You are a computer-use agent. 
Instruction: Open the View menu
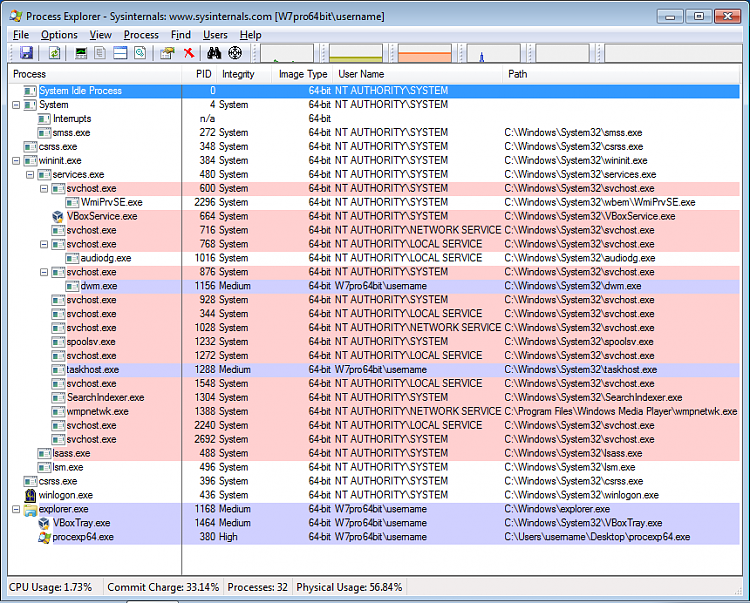100,35
